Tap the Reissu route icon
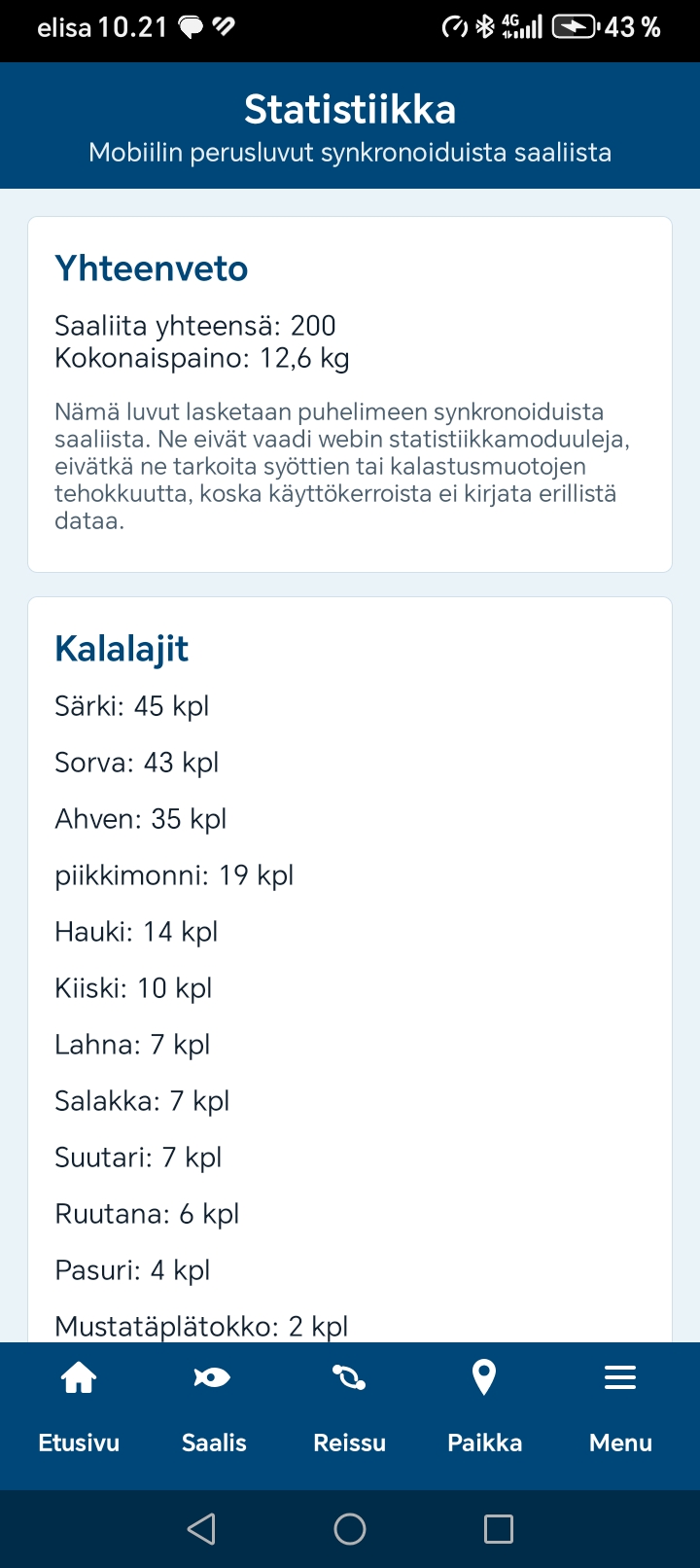The image size is (700, 1568). pos(349,1377)
